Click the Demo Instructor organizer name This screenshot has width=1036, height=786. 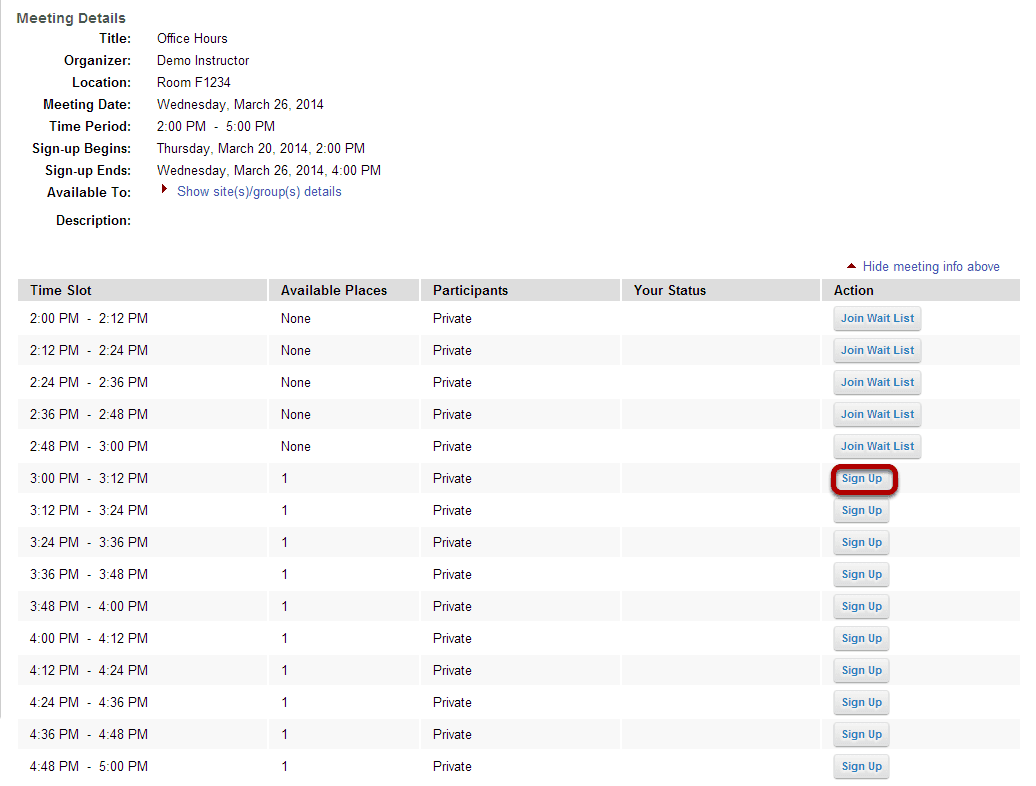click(203, 61)
